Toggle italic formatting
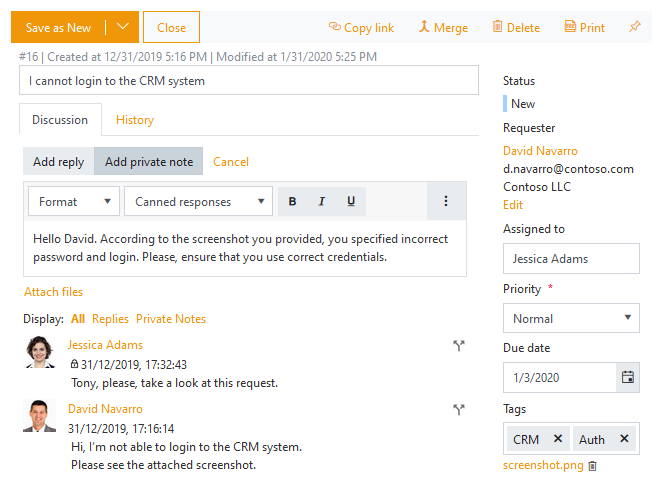The width and height of the screenshot is (662, 482). pos(321,201)
